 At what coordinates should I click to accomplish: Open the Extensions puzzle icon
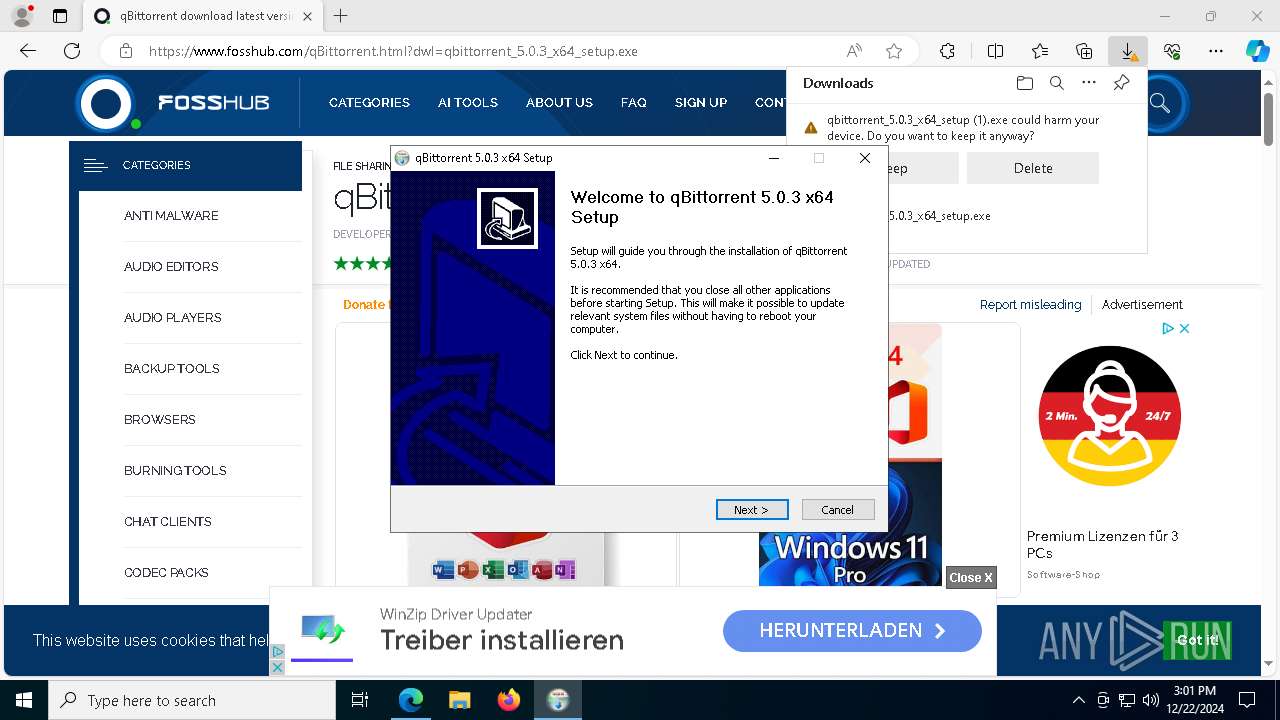coord(947,51)
